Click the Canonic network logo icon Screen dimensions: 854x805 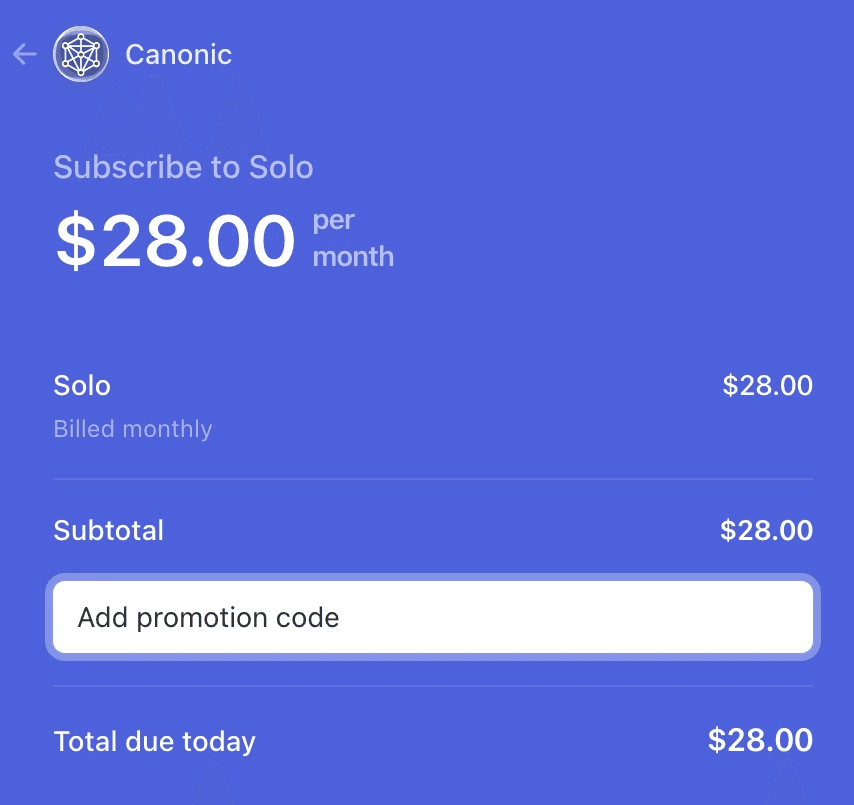81,54
